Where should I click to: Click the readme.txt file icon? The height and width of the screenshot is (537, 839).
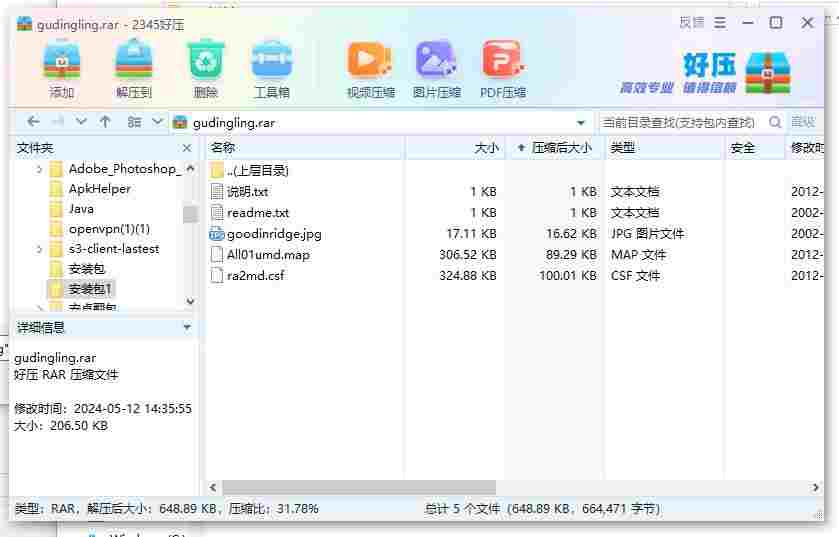tap(217, 212)
